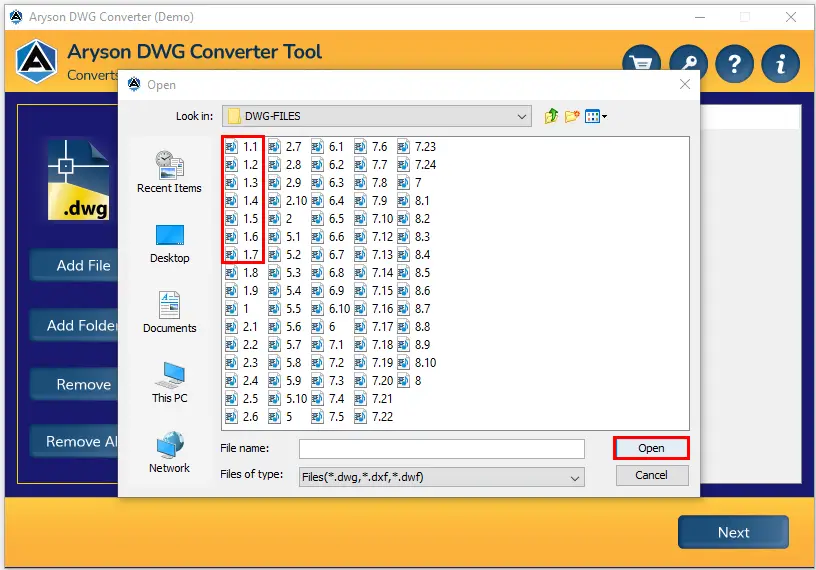Select file 1.4
816x570 pixels.
(242, 201)
